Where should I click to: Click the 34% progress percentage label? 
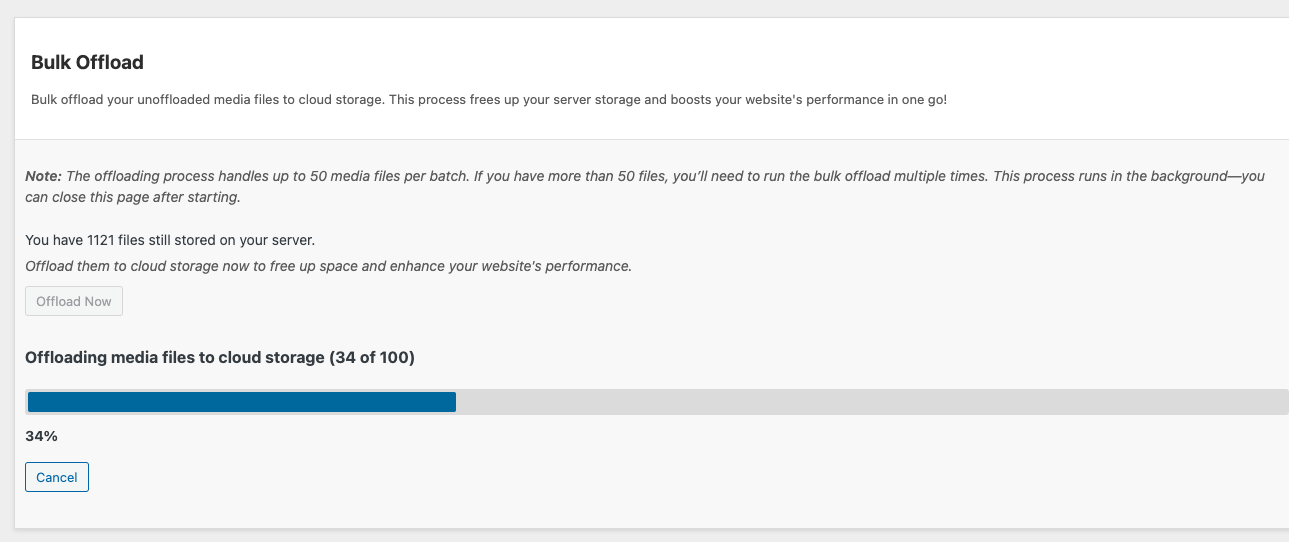41,436
